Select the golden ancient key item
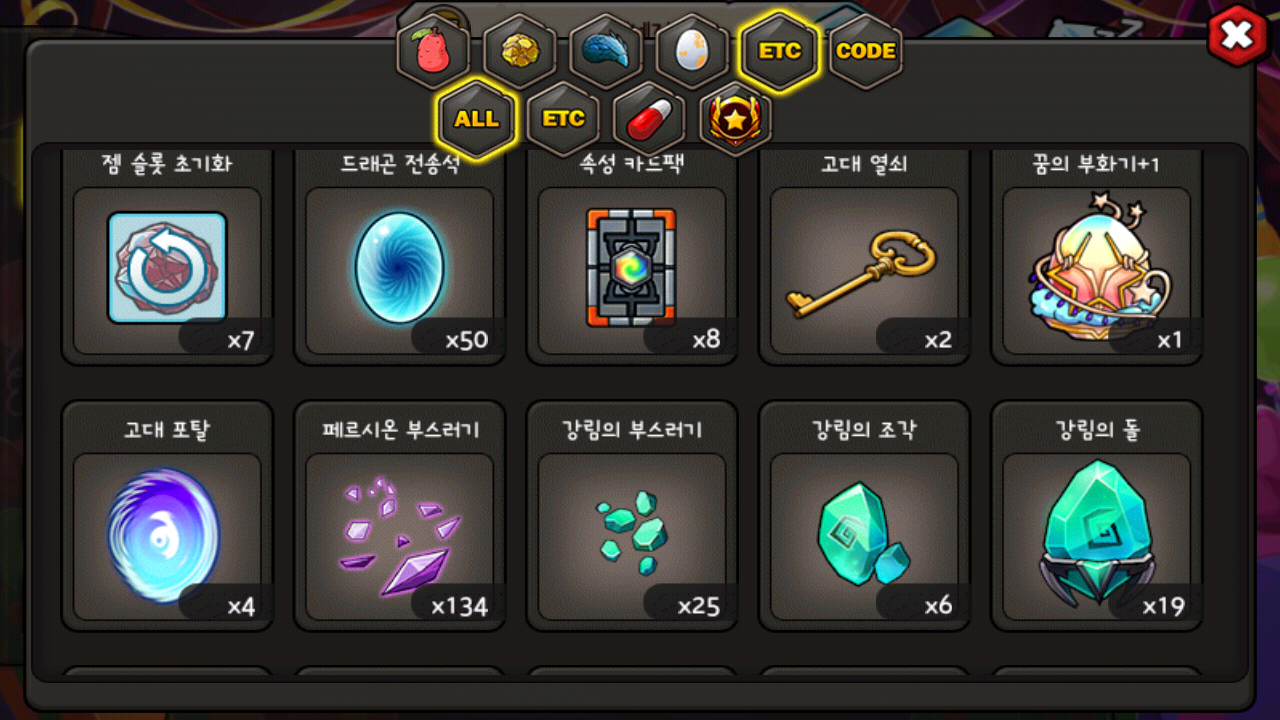 (x=864, y=257)
